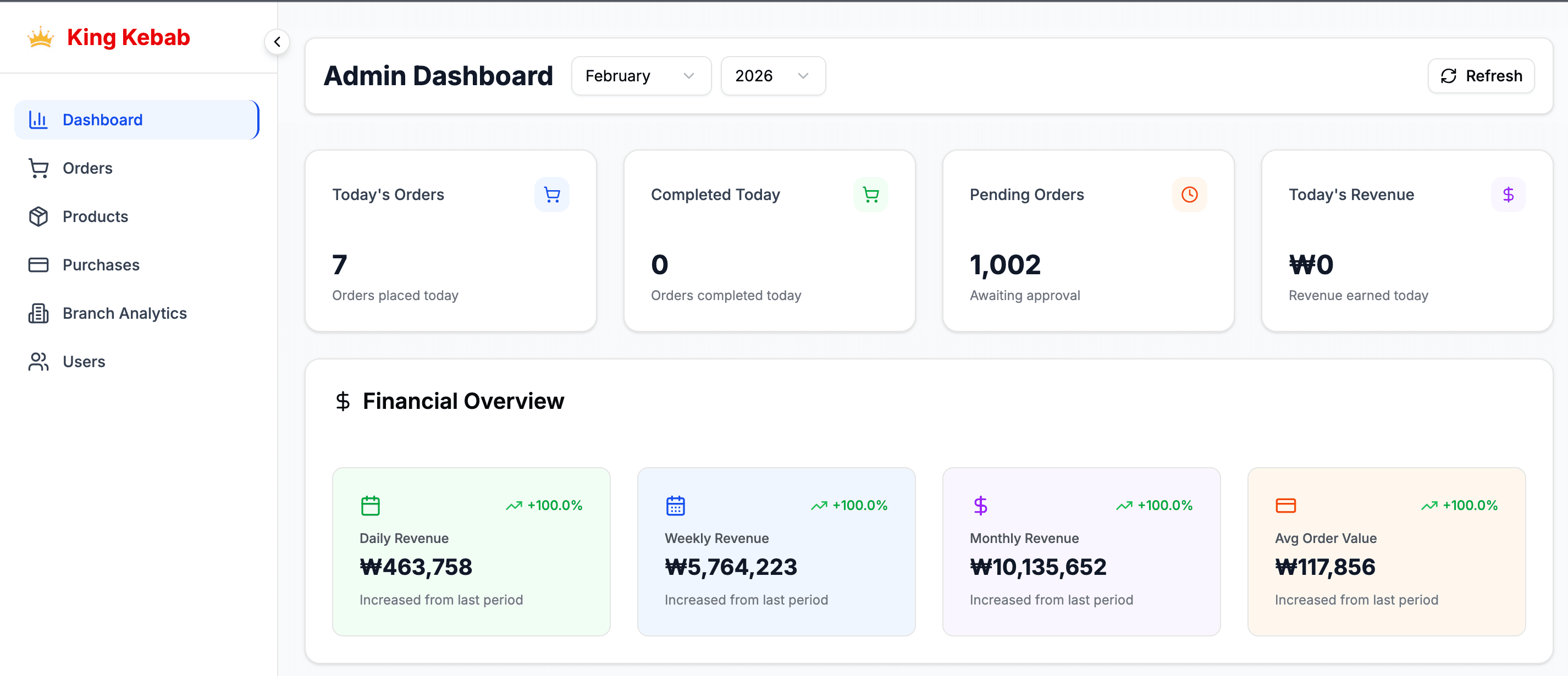The width and height of the screenshot is (1568, 676).
Task: Go to Products in the sidebar
Action: click(x=95, y=217)
